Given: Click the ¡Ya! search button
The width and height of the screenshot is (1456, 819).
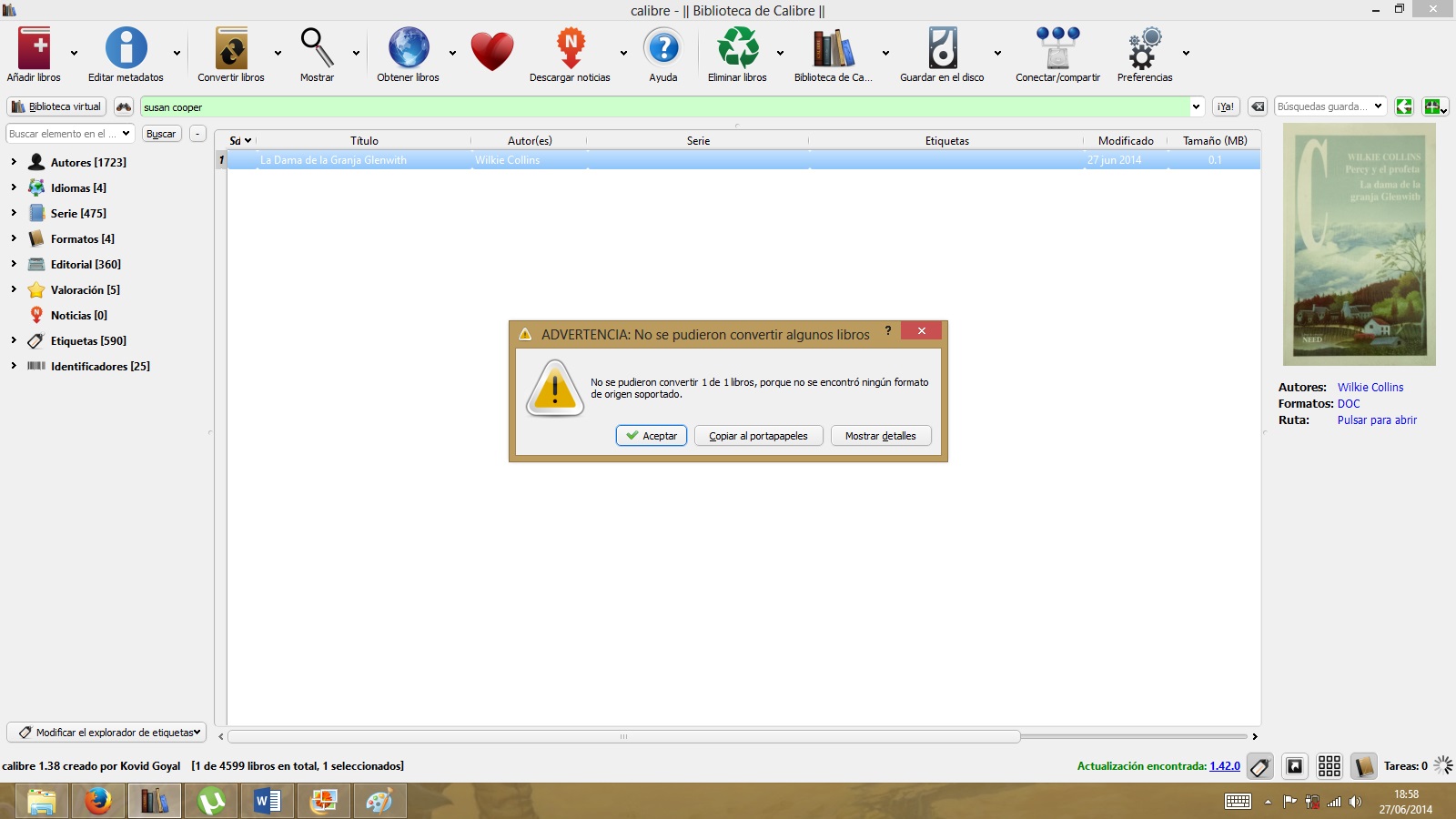Looking at the screenshot, I should click(x=1226, y=106).
